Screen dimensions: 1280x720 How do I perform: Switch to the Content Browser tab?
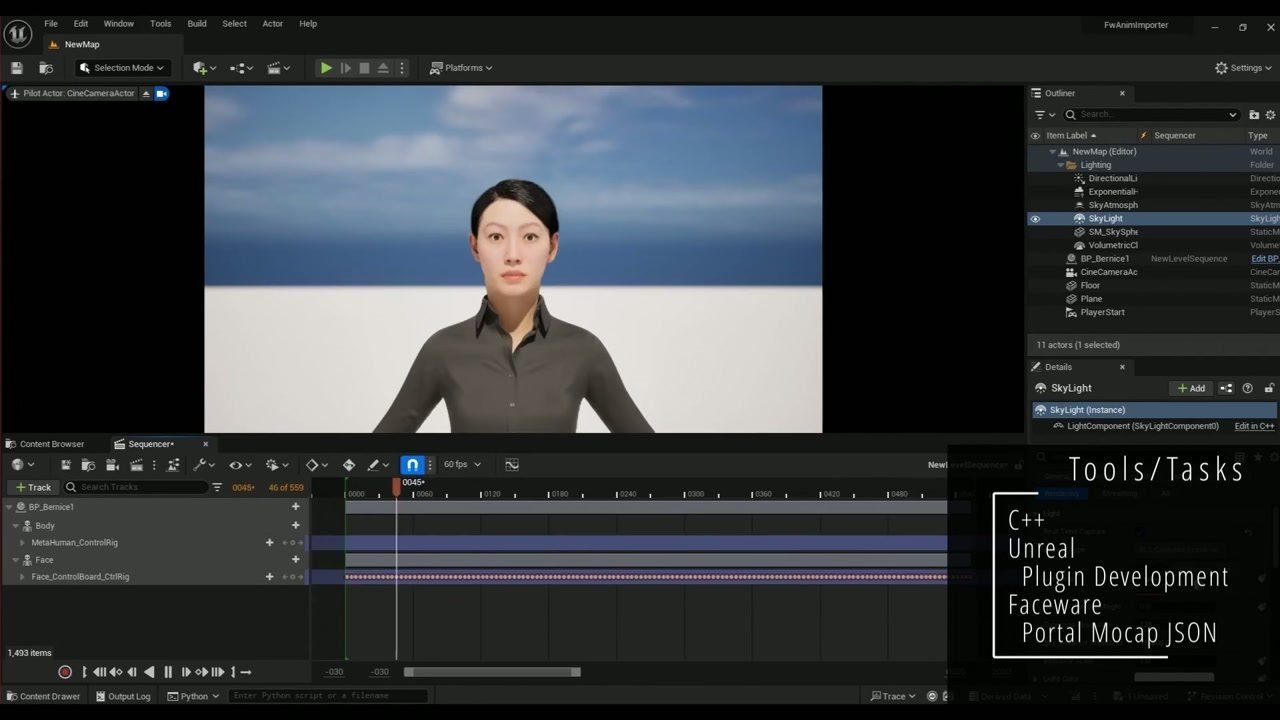click(x=46, y=444)
